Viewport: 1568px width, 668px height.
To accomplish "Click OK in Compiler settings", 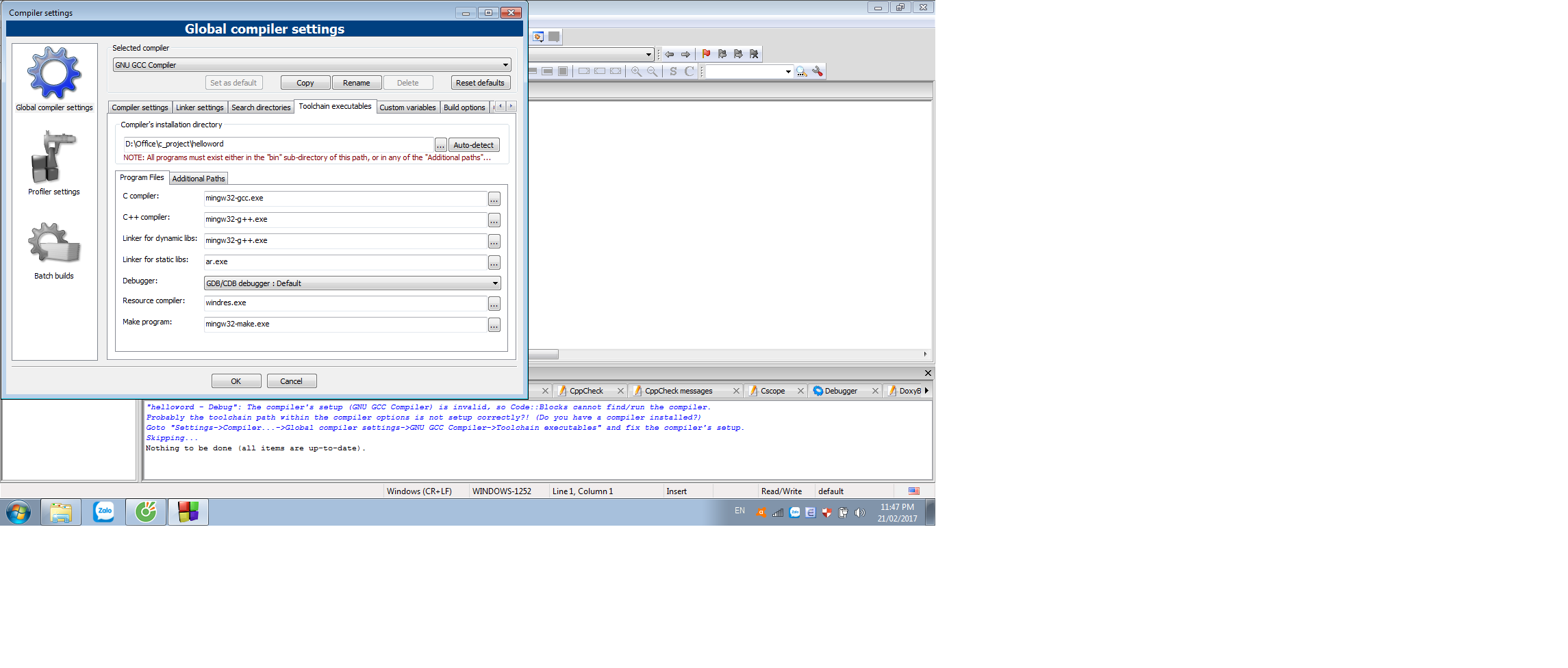I will click(236, 381).
